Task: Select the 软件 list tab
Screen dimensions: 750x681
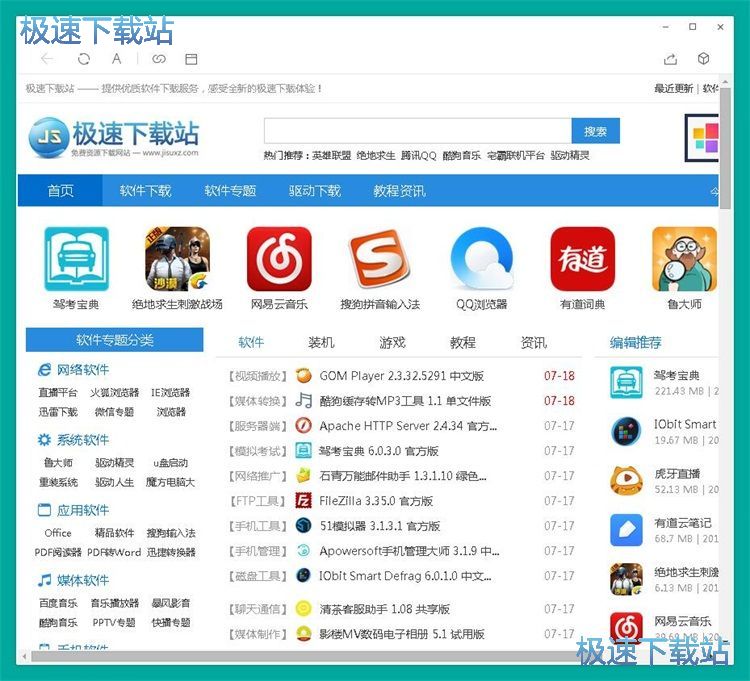Action: pyautogui.click(x=251, y=342)
